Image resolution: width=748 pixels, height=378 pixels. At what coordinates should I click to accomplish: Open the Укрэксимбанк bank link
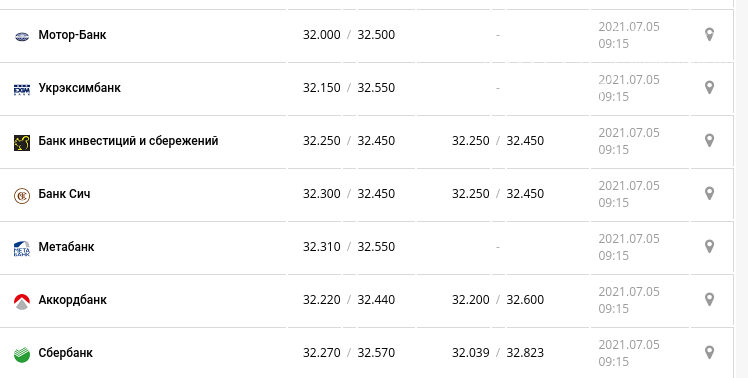[80, 88]
